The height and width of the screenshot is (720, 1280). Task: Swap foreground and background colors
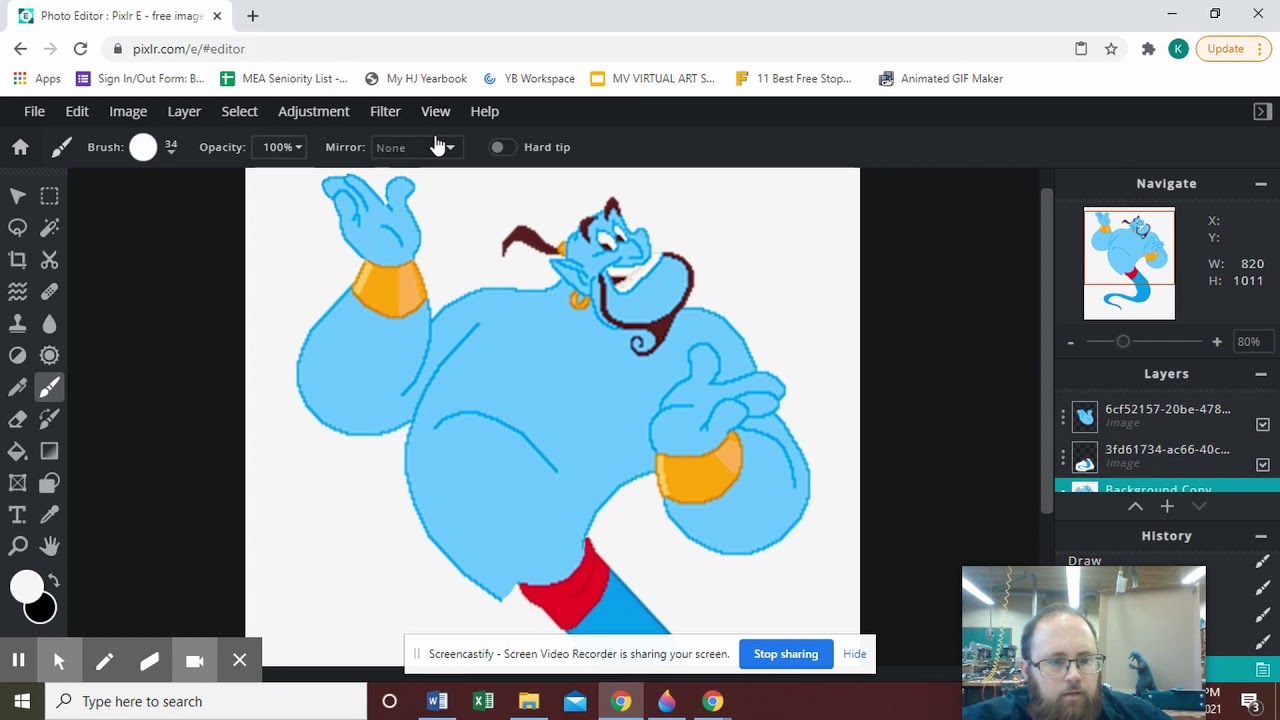[53, 581]
